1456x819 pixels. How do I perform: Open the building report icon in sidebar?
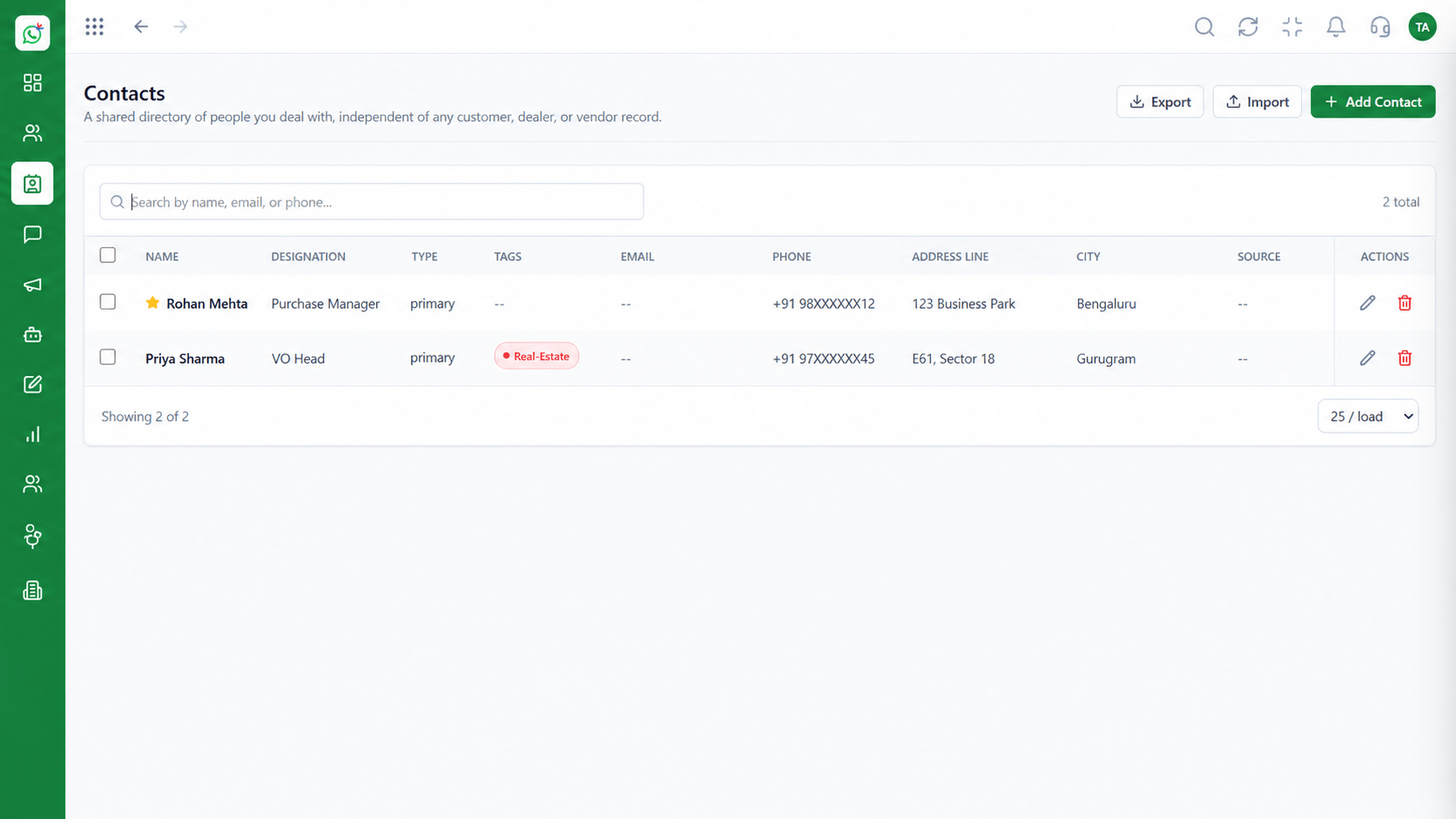(32, 590)
